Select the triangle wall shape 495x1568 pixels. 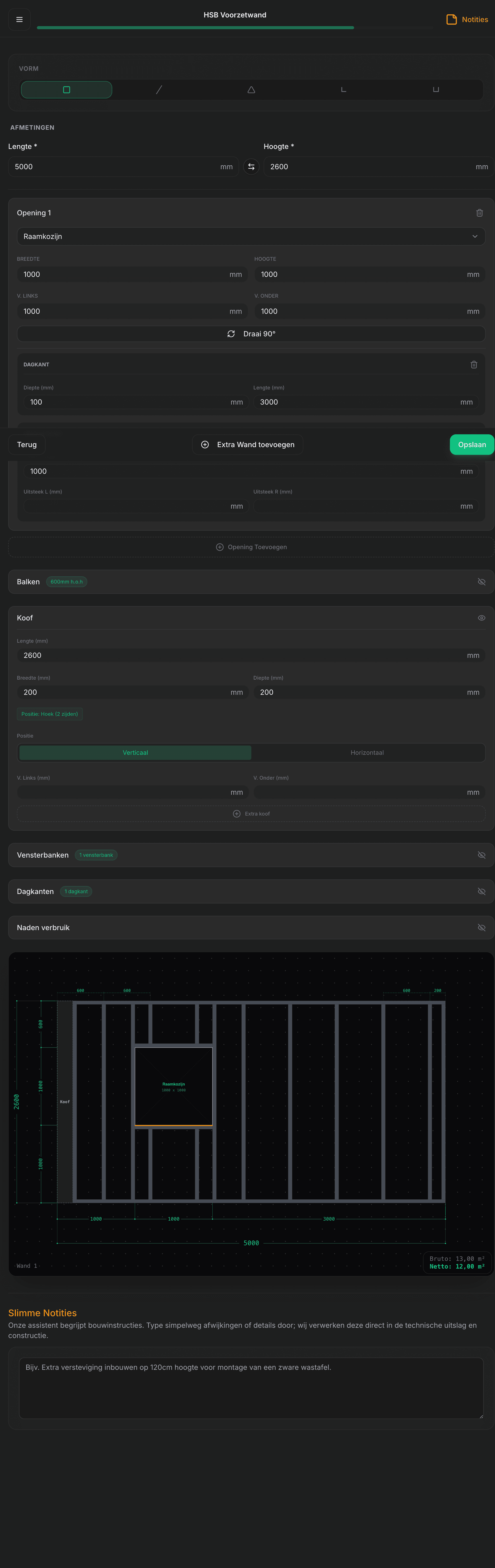point(251,89)
